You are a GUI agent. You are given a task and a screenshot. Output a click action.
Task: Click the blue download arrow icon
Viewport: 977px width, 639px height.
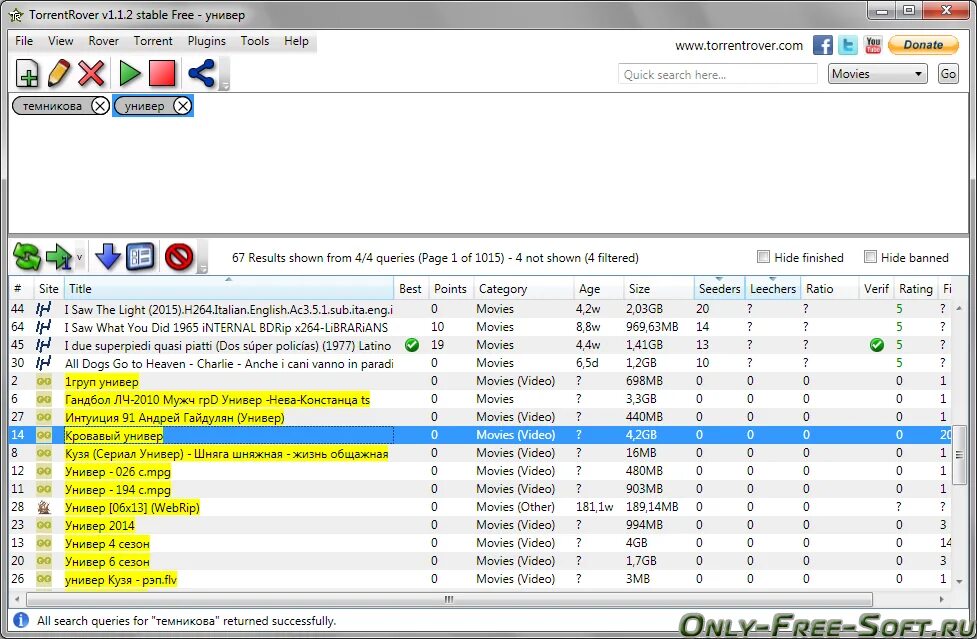108,257
